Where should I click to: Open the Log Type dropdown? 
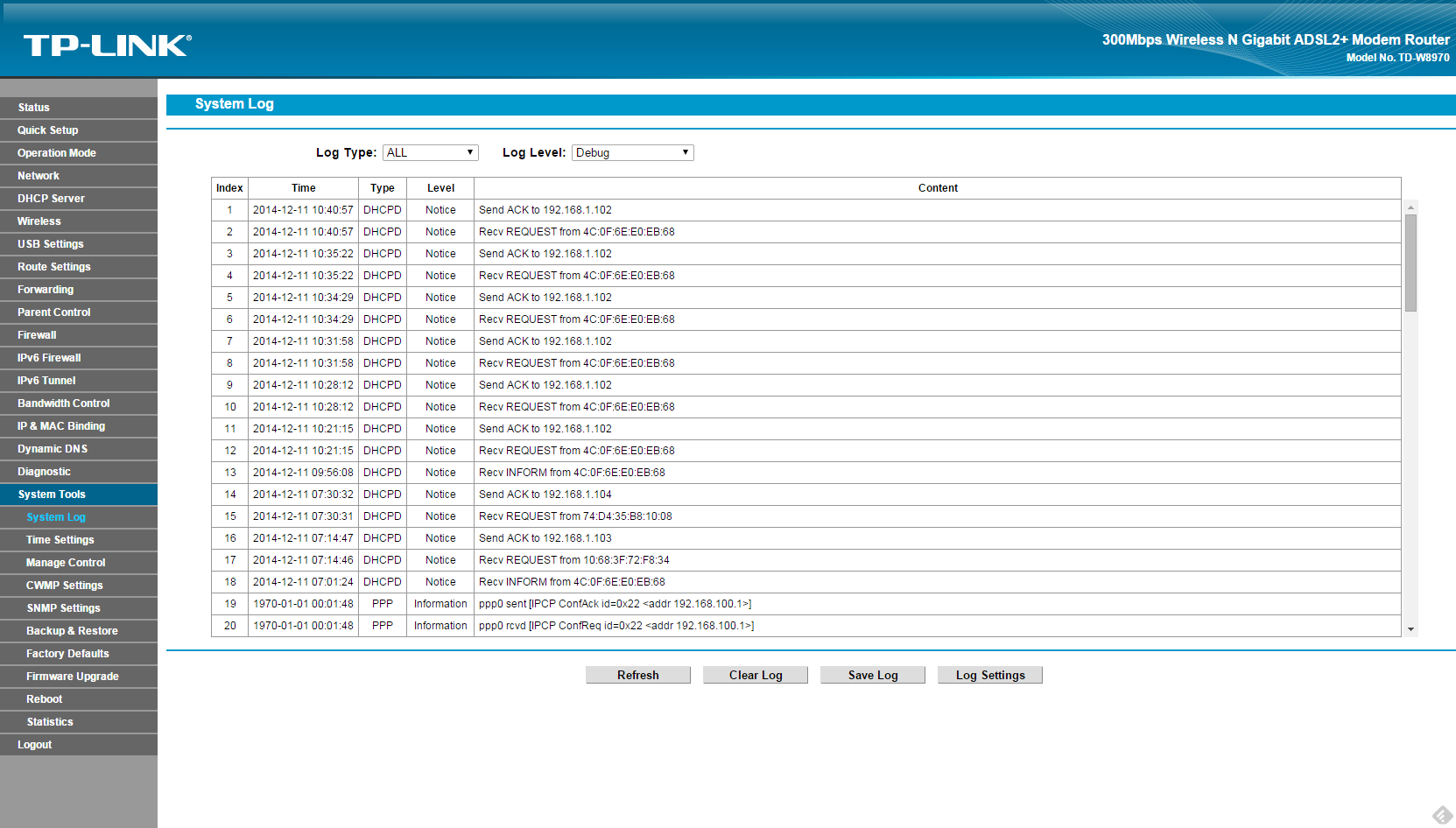tap(430, 152)
